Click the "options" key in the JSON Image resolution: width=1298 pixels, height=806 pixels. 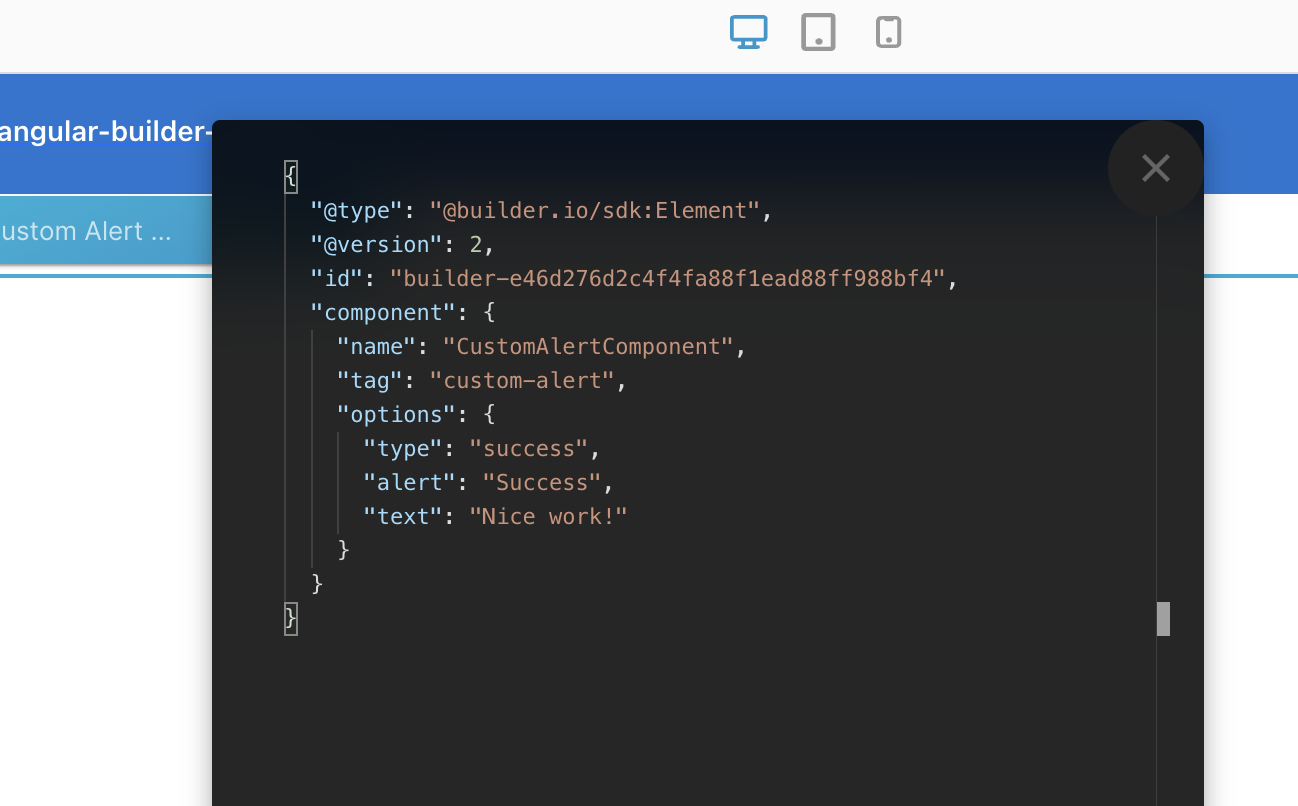[396, 414]
